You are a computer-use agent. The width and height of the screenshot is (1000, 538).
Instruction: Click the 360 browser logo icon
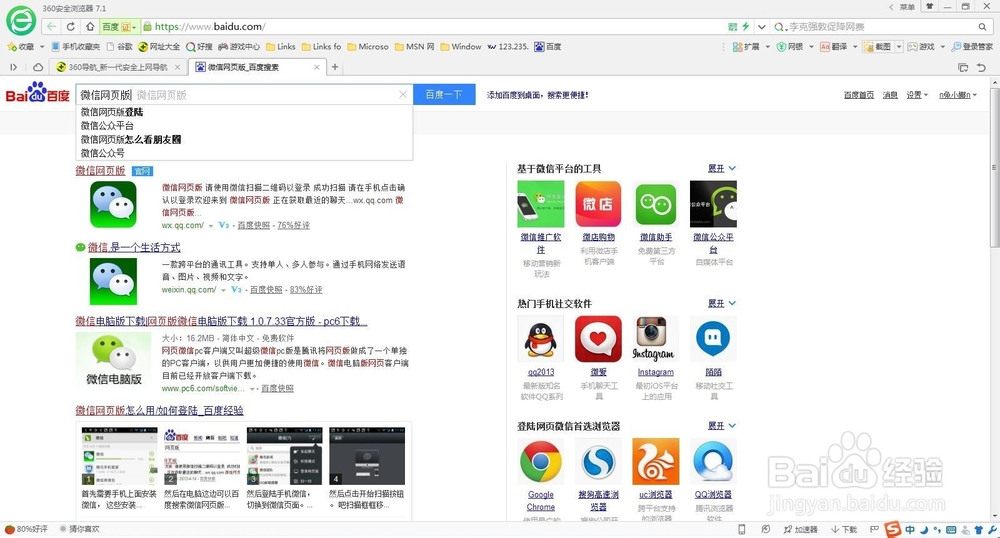pyautogui.click(x=21, y=20)
